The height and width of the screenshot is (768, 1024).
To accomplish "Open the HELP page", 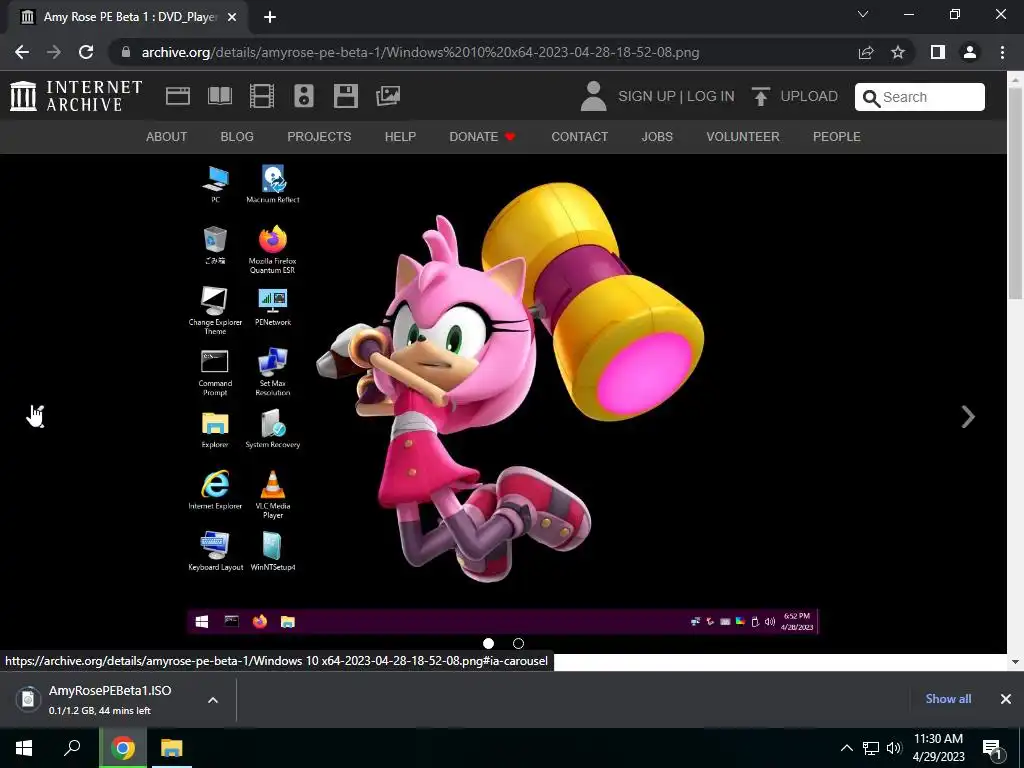I will [x=400, y=136].
